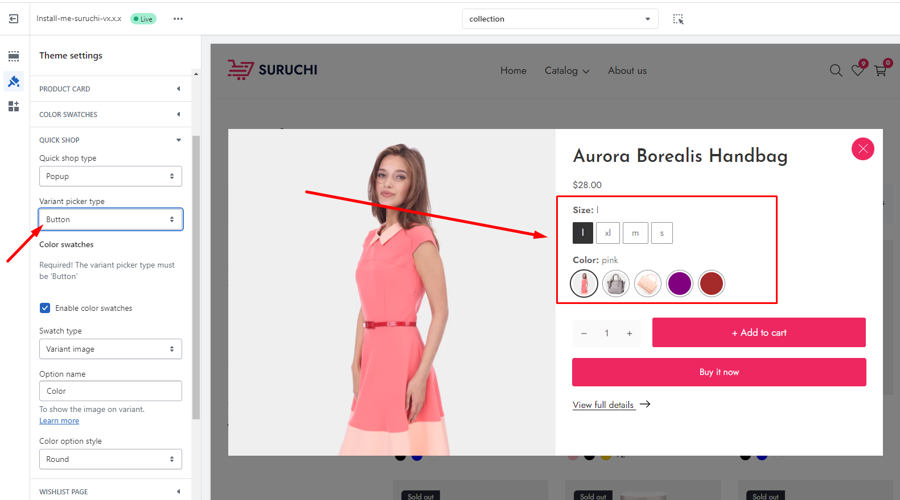The width and height of the screenshot is (900, 500).
Task: Open the Variant picker type dropdown
Action: [x=110, y=219]
